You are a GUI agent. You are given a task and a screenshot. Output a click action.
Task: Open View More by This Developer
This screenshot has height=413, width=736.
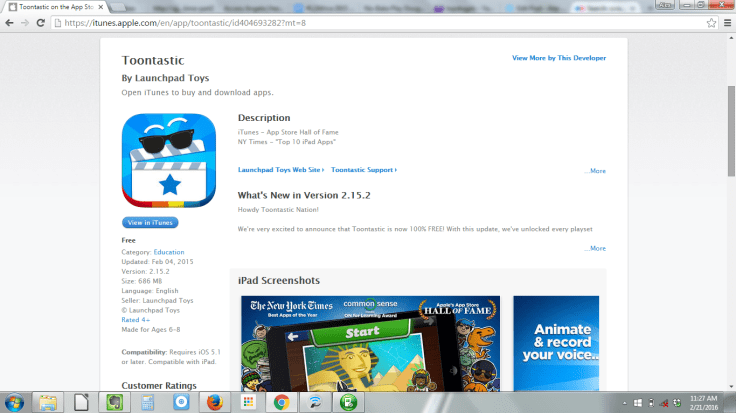click(559, 58)
